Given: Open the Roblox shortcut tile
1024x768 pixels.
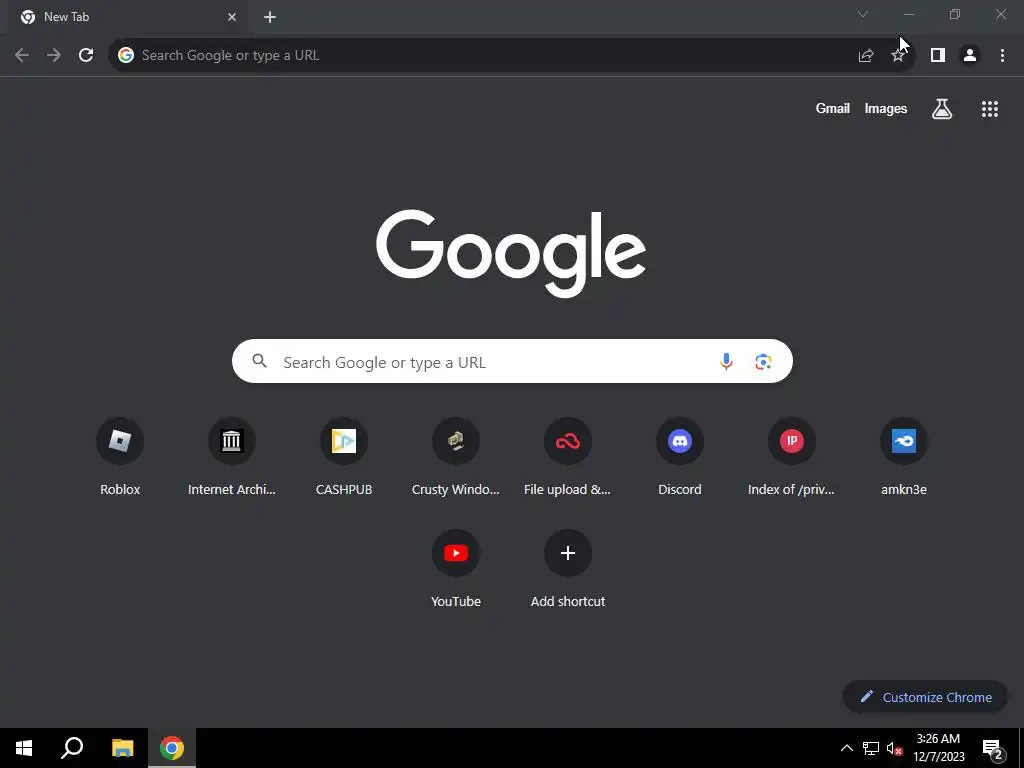Looking at the screenshot, I should [120, 441].
